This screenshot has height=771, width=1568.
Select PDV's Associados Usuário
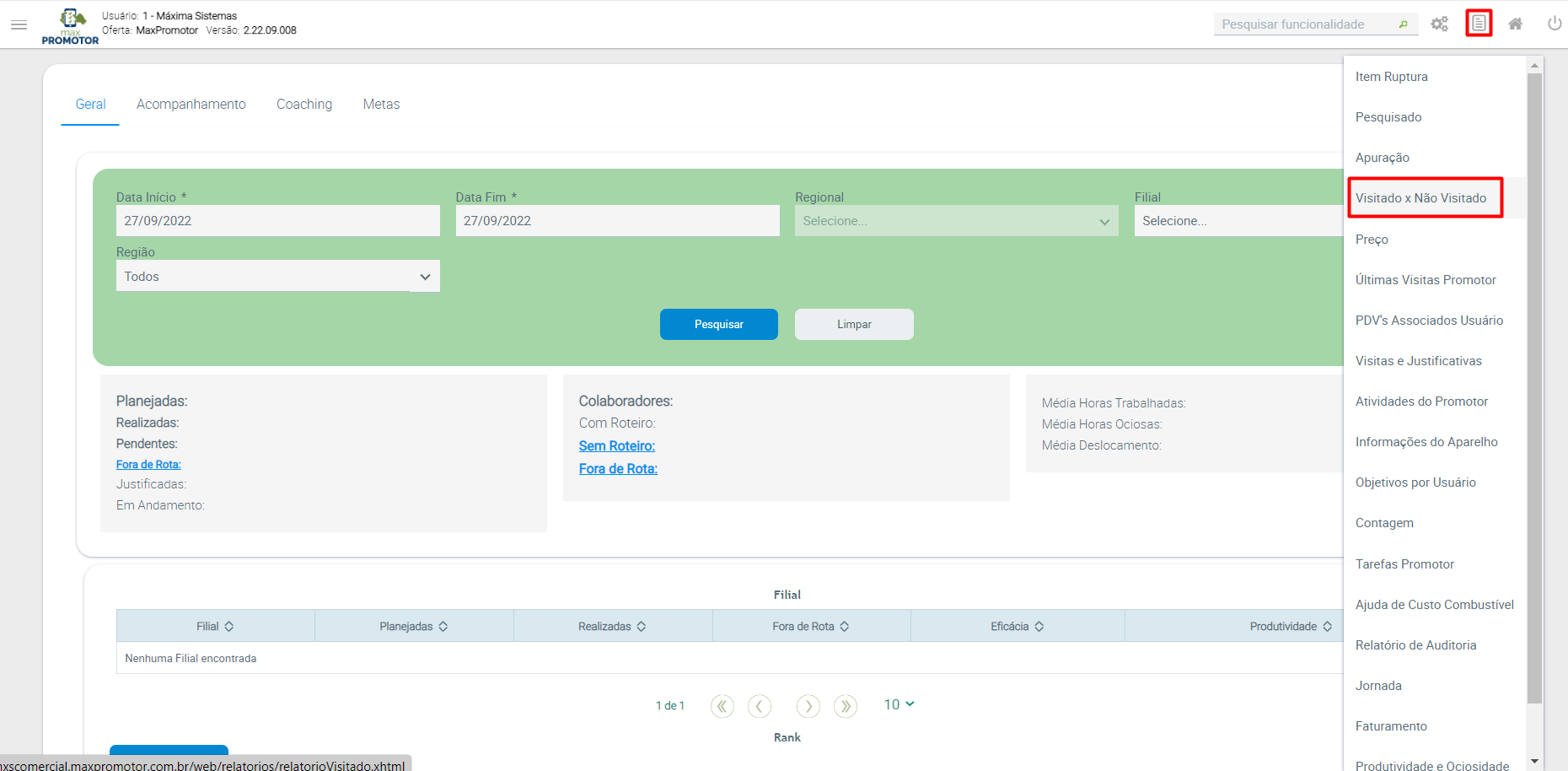pos(1429,321)
